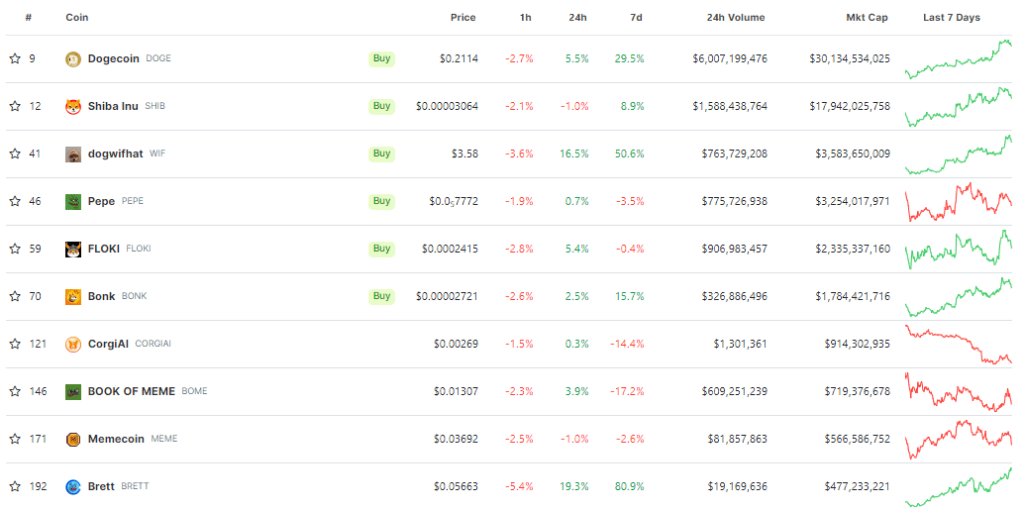The width and height of the screenshot is (1024, 509).
Task: Select the BOOK OF MEME logo
Action: [x=73, y=391]
